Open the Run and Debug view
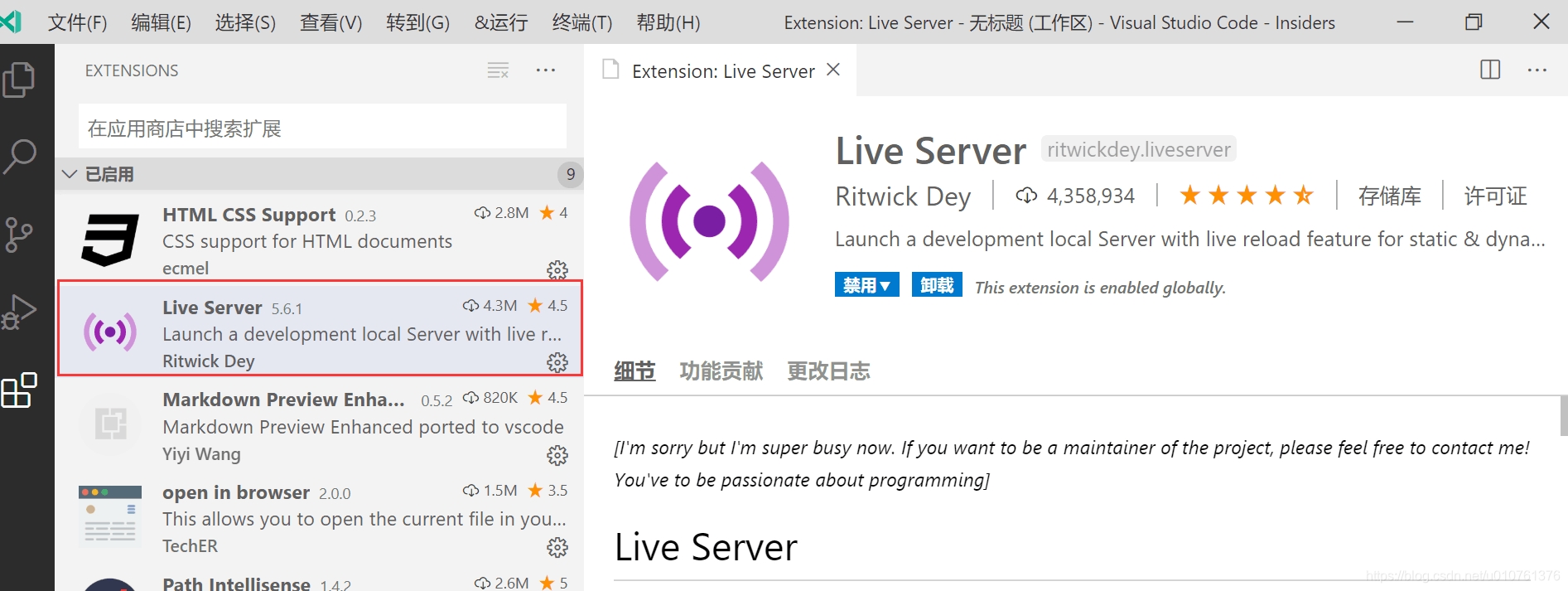Image resolution: width=1568 pixels, height=591 pixels. pos(19,312)
